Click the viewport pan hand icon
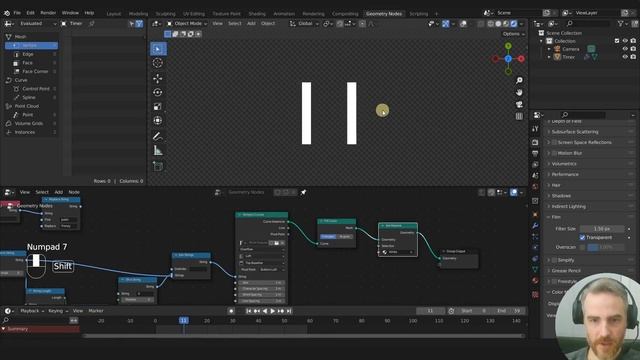 point(519,92)
